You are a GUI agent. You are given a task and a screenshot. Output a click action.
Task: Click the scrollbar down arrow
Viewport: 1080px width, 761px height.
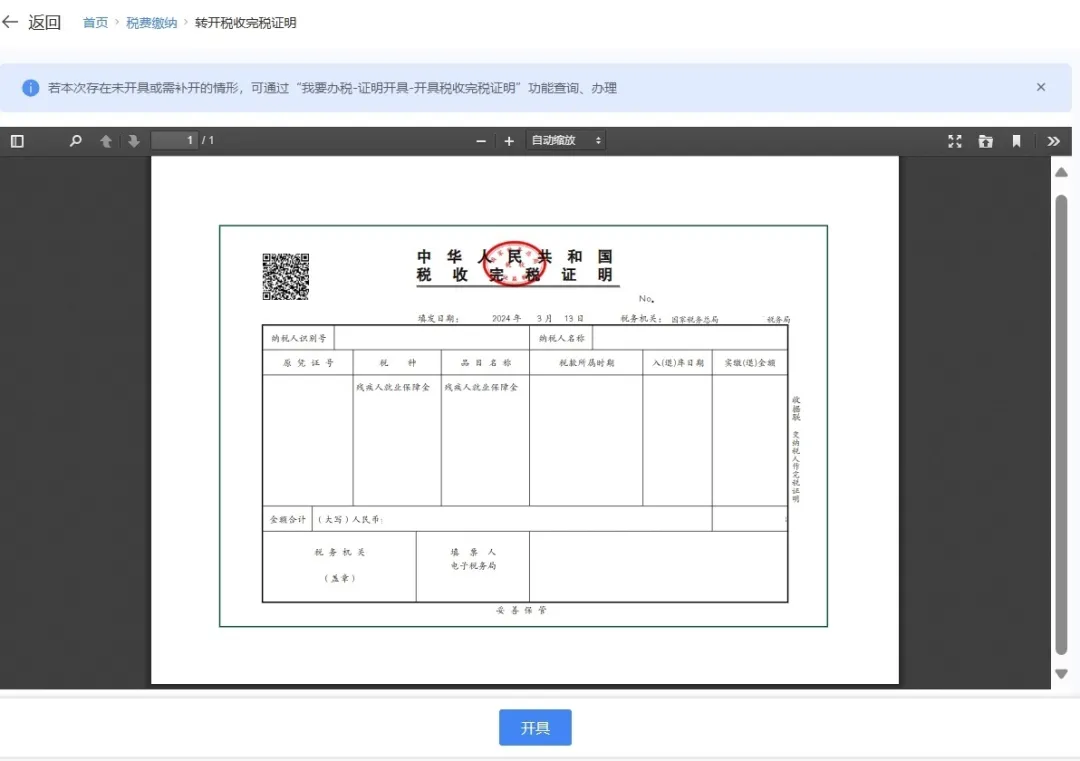[x=1062, y=674]
